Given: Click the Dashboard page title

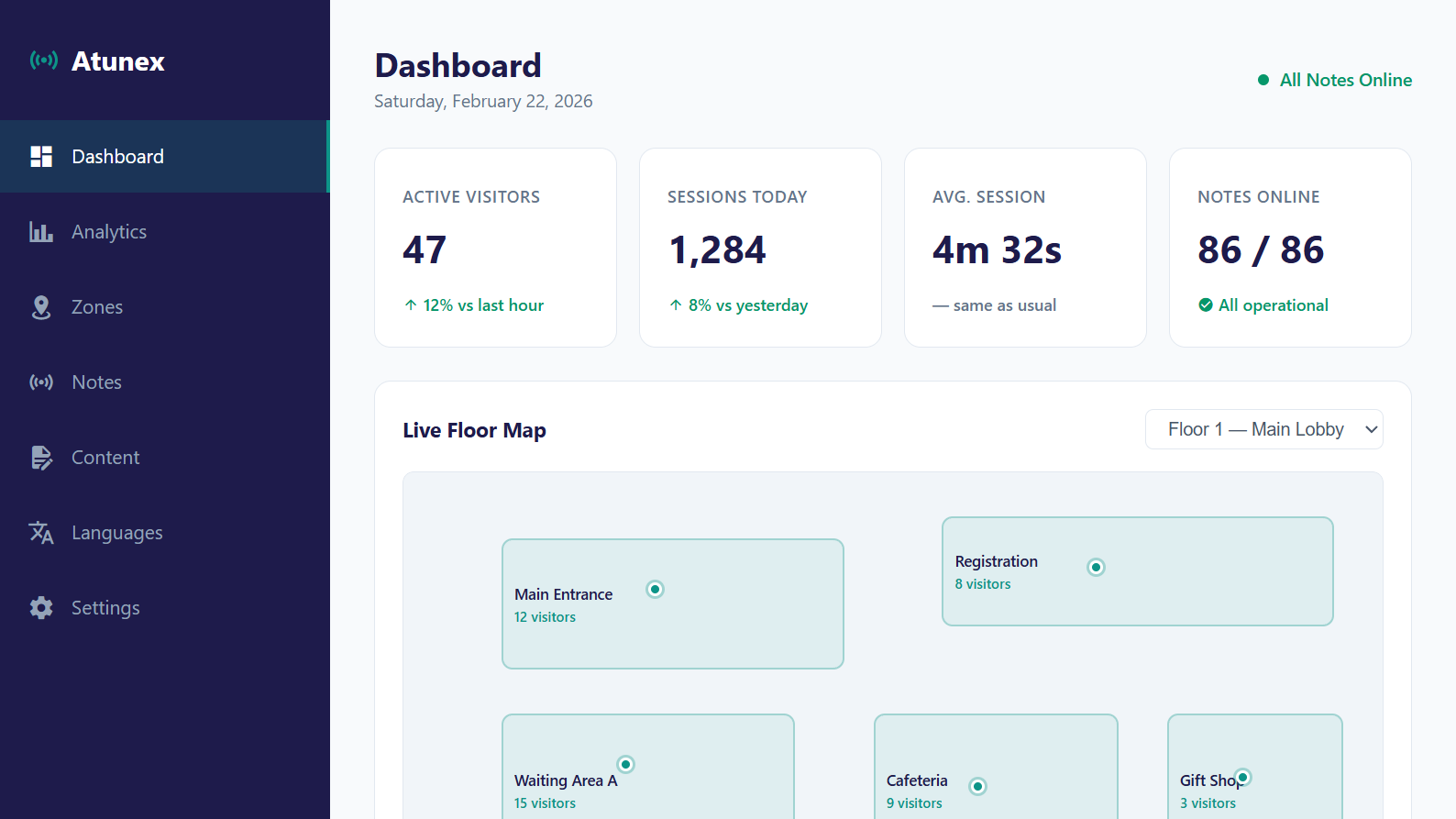Looking at the screenshot, I should tap(458, 66).
